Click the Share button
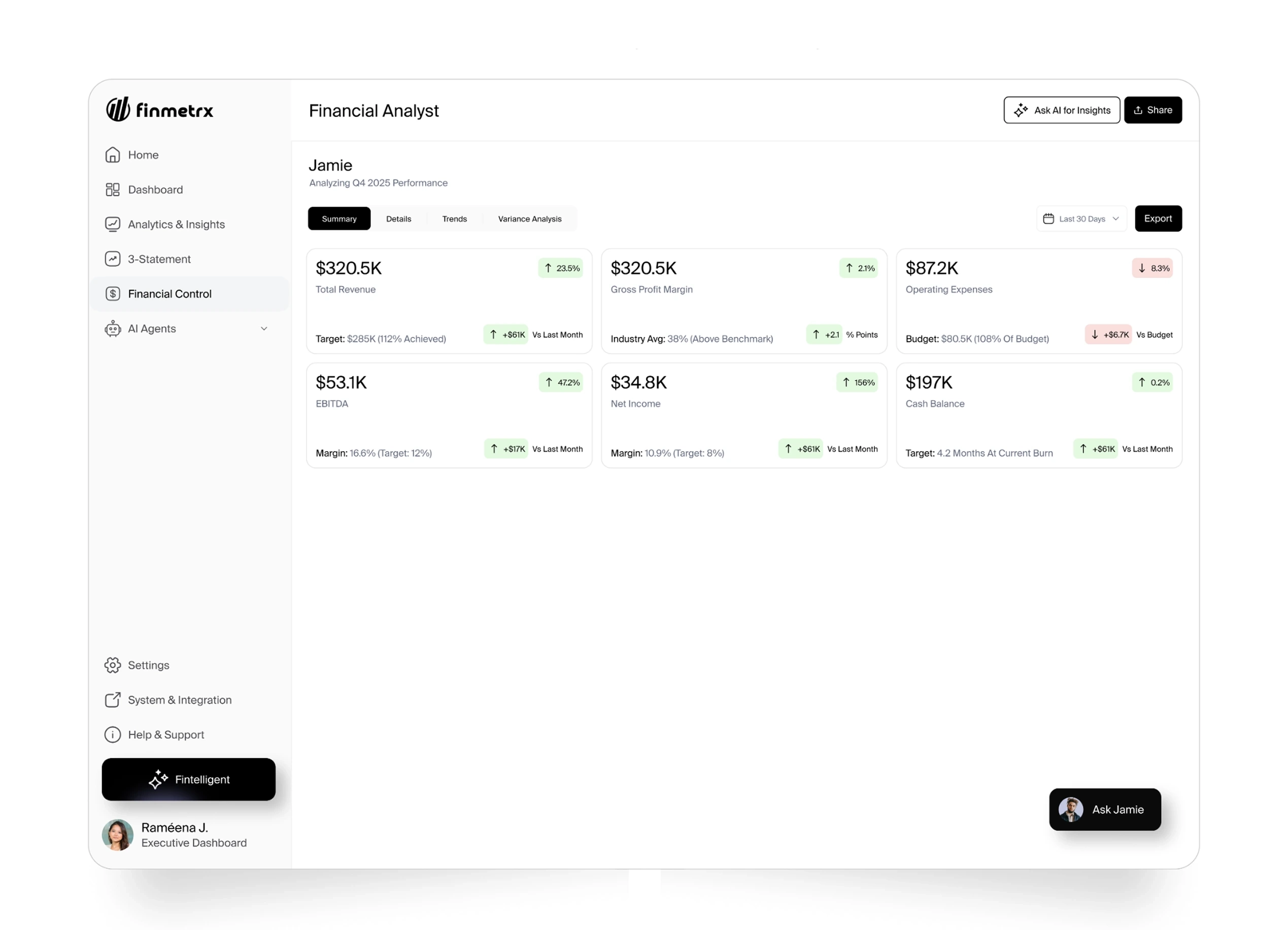Image resolution: width=1288 pixels, height=930 pixels. click(1153, 110)
